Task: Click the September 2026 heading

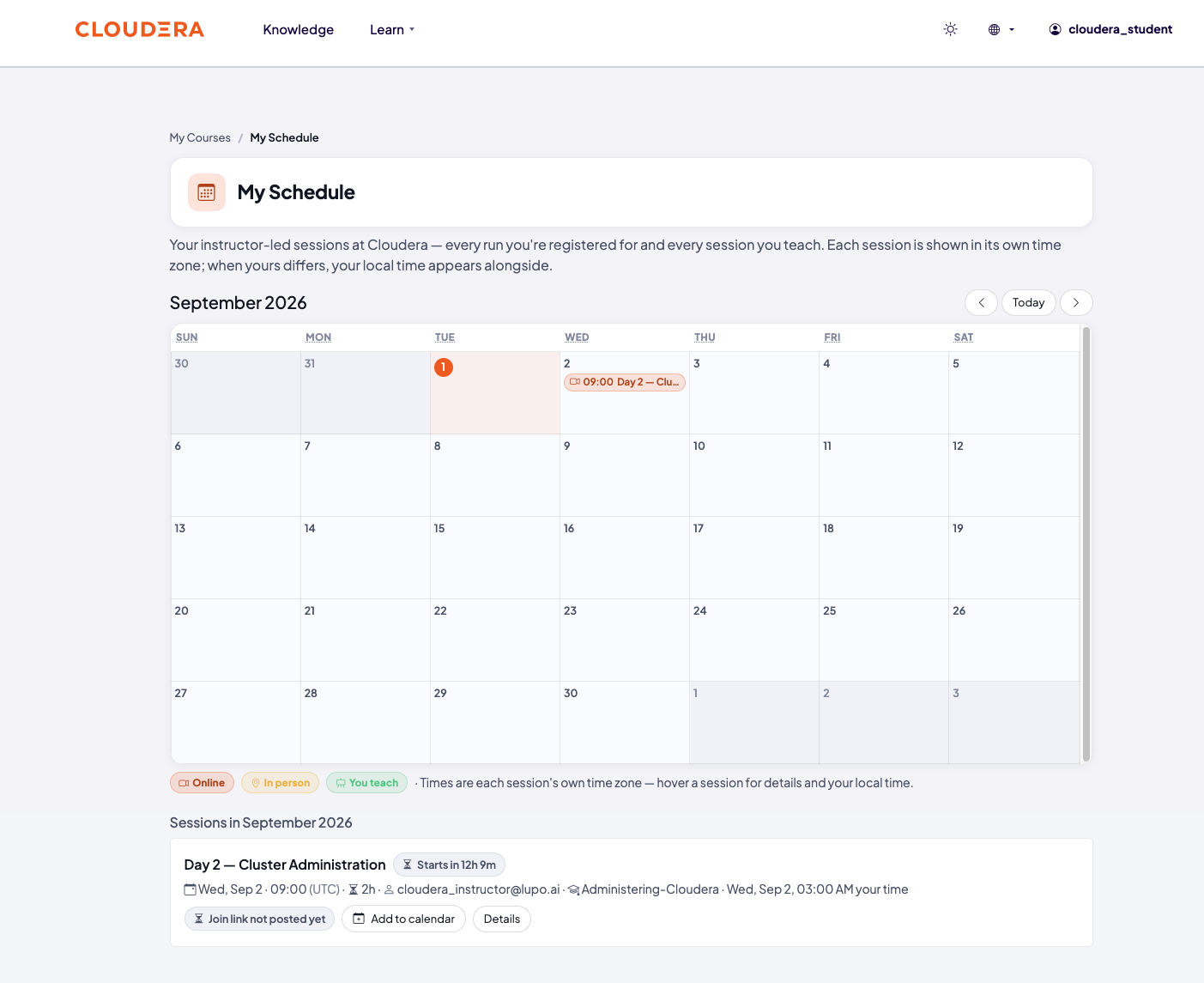Action: click(239, 303)
